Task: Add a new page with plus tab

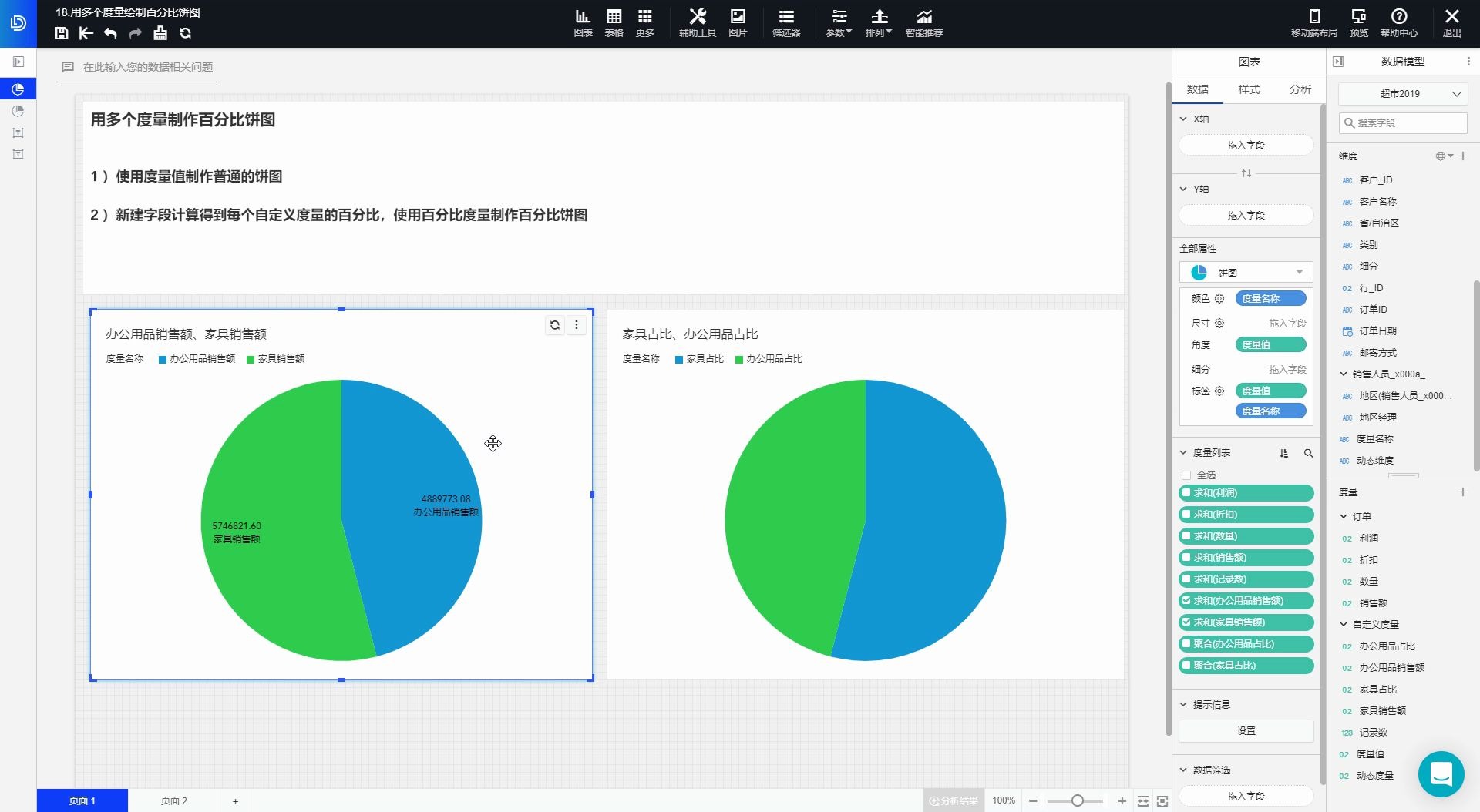Action: (236, 801)
